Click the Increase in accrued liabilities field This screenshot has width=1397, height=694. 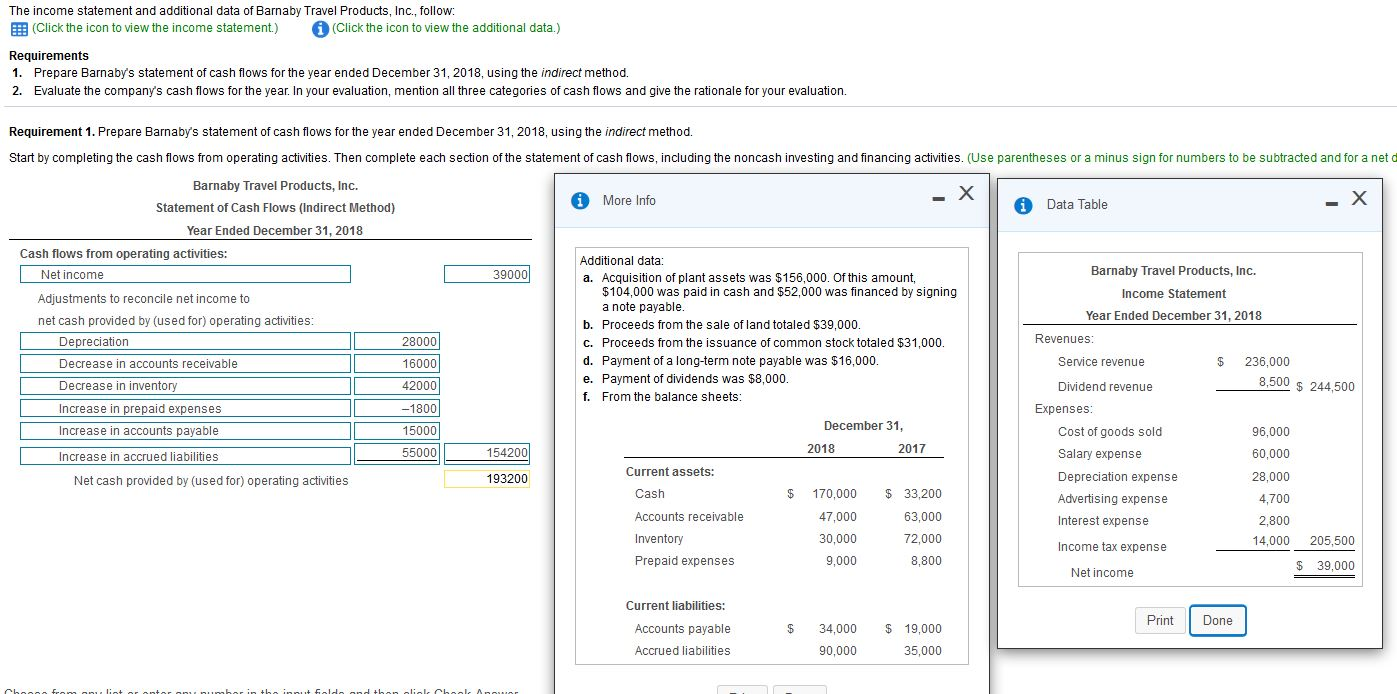pos(396,453)
